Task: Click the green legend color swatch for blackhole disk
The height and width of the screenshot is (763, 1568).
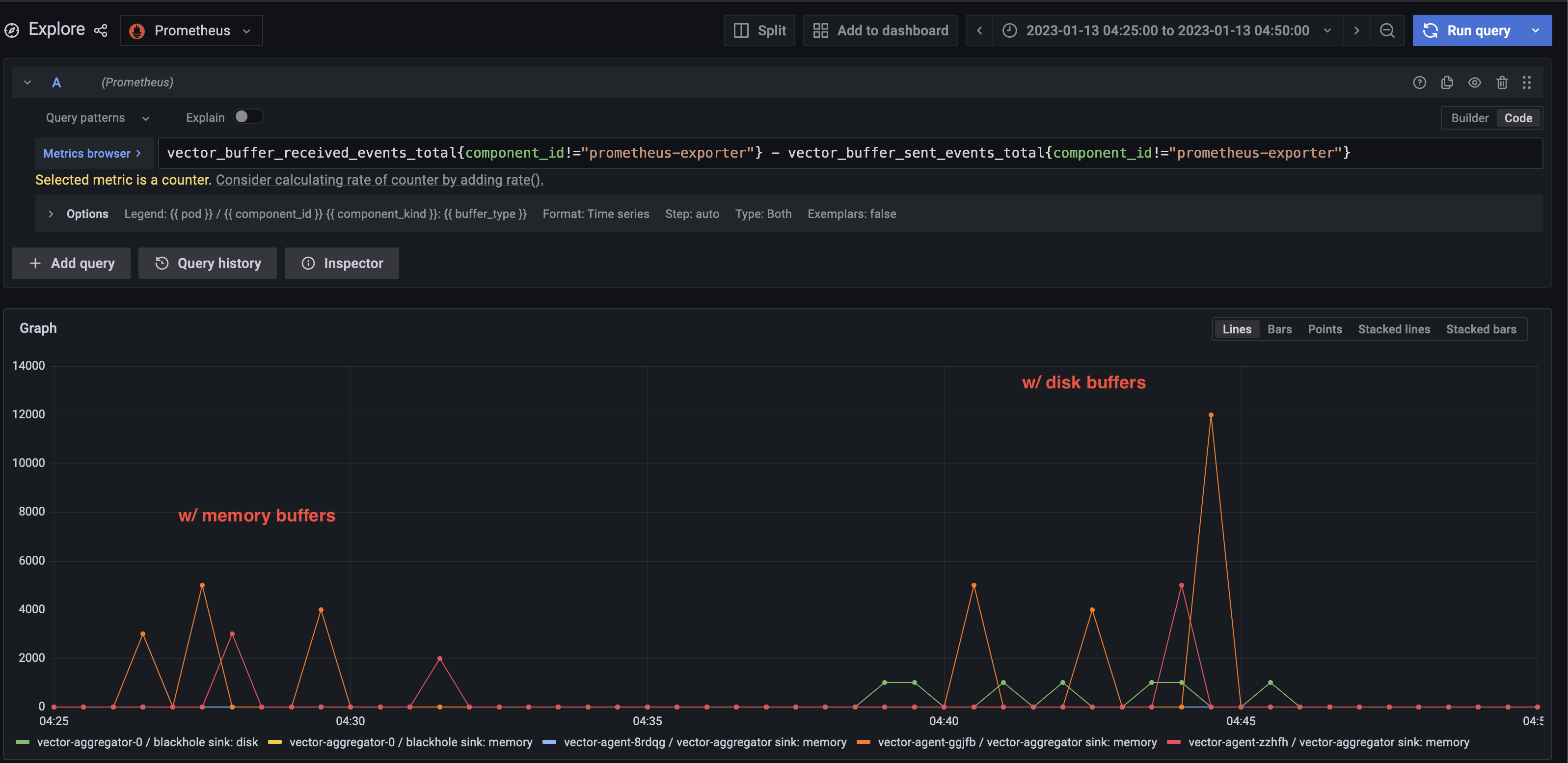Action: tap(23, 742)
